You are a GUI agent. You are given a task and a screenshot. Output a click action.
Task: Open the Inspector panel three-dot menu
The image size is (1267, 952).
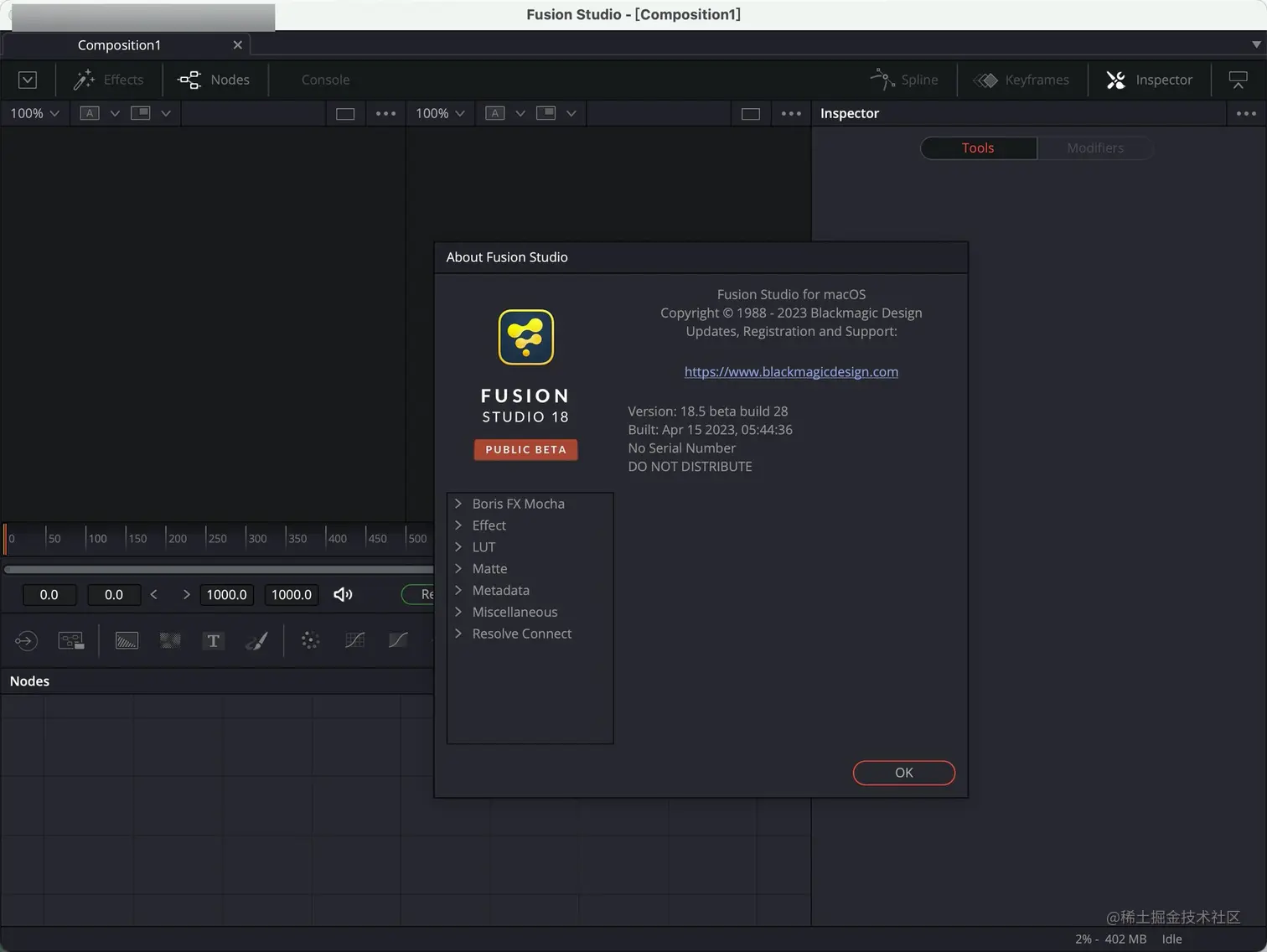(x=1246, y=113)
